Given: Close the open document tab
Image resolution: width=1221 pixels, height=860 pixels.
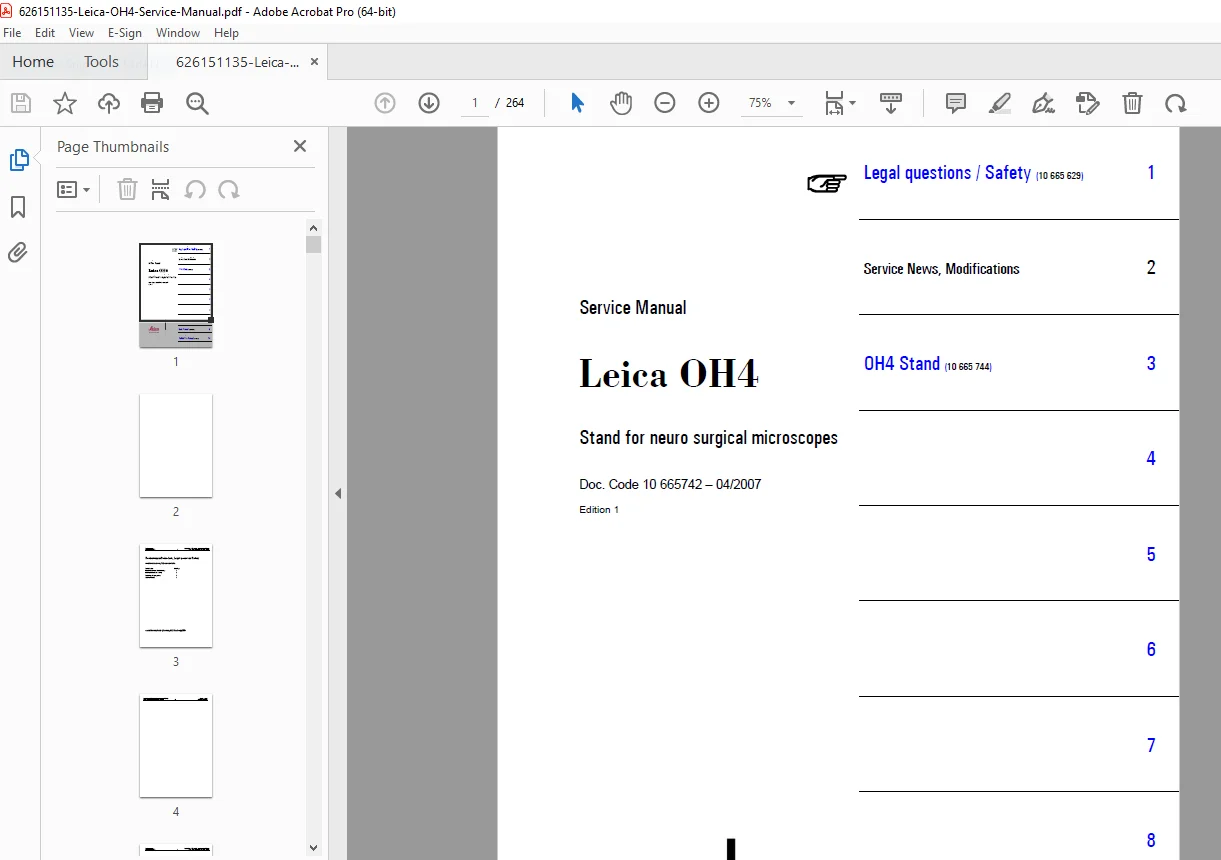Looking at the screenshot, I should tap(314, 61).
